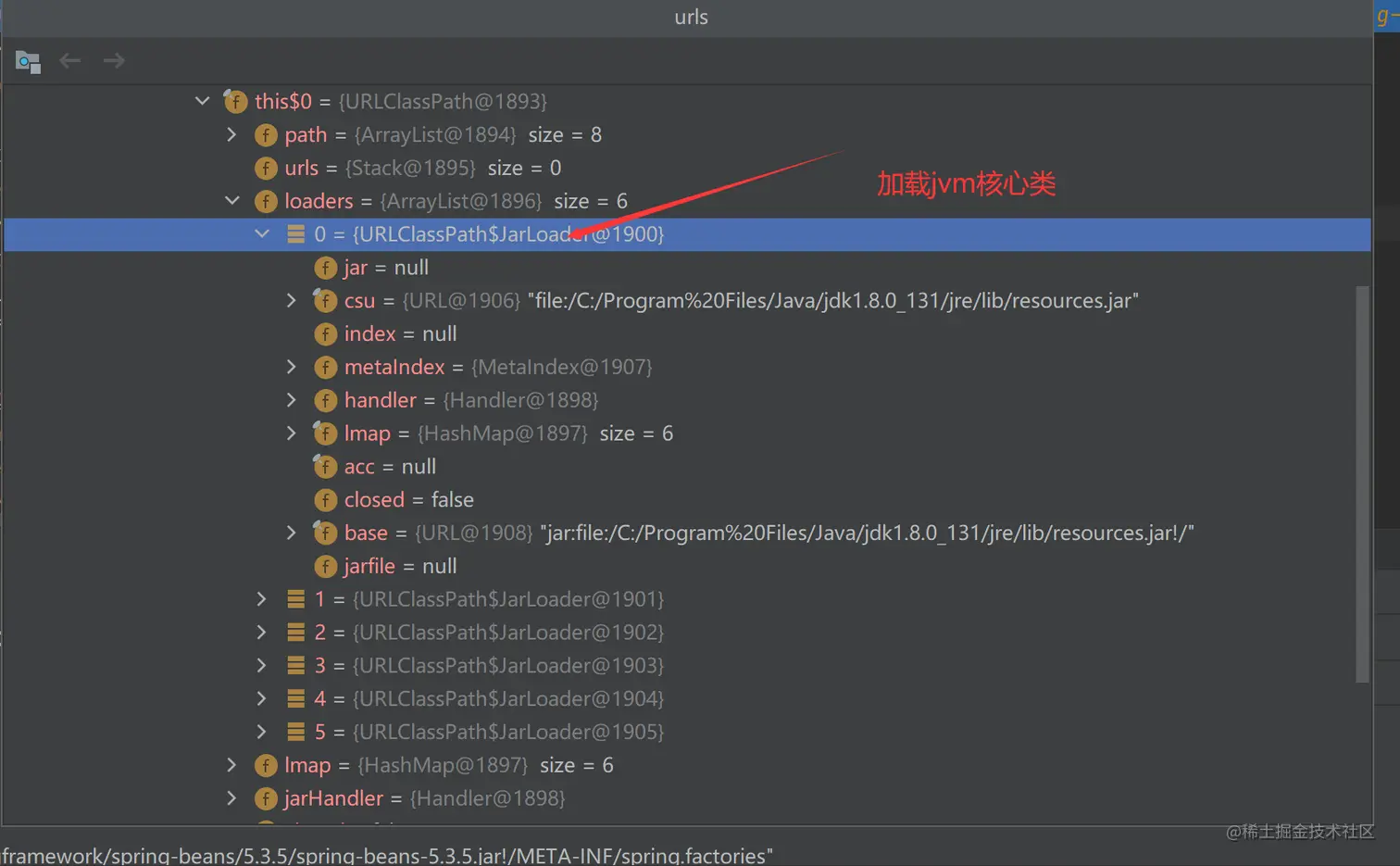Viewport: 1400px width, 866px height.
Task: Click array element icon for index 1
Action: tap(295, 599)
